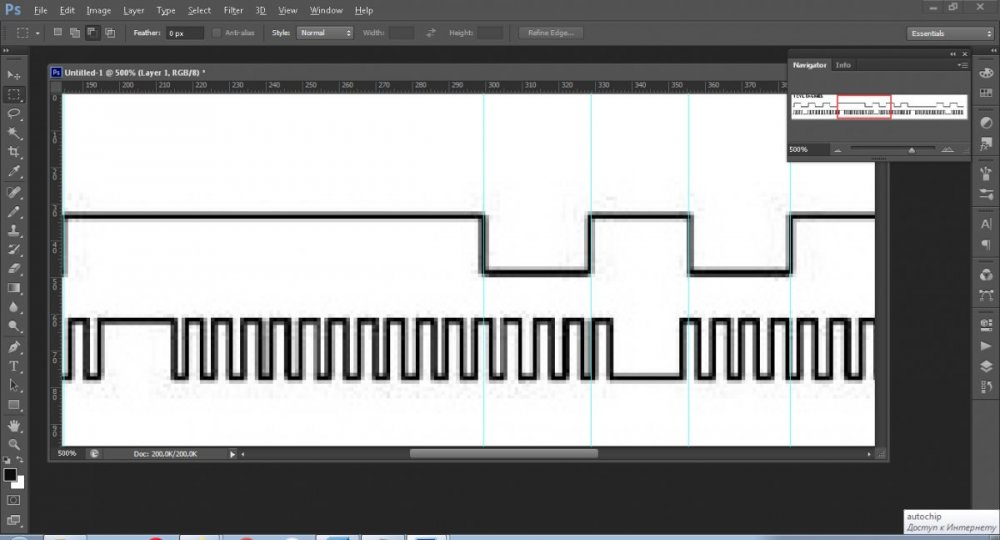Click the Feather input field

[x=185, y=33]
